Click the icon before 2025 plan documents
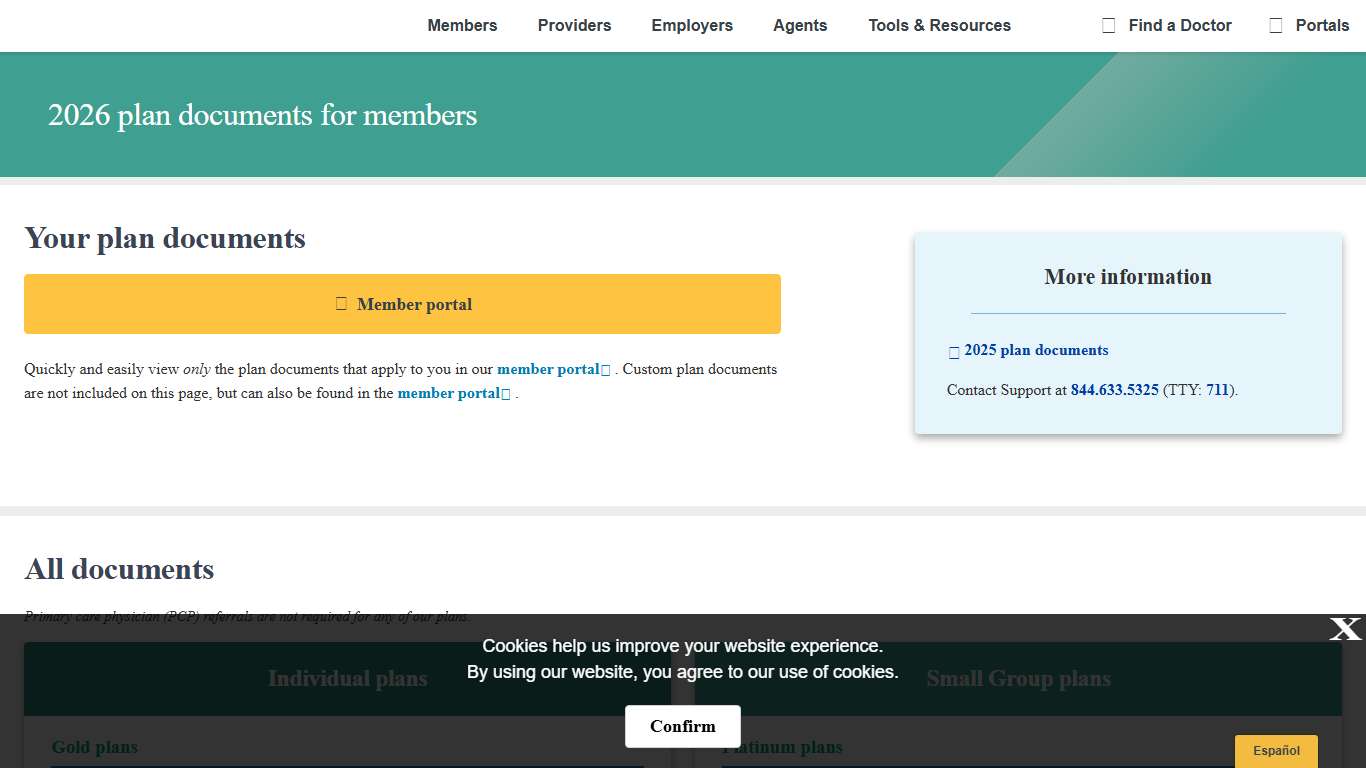Viewport: 1366px width, 768px height. [x=954, y=352]
